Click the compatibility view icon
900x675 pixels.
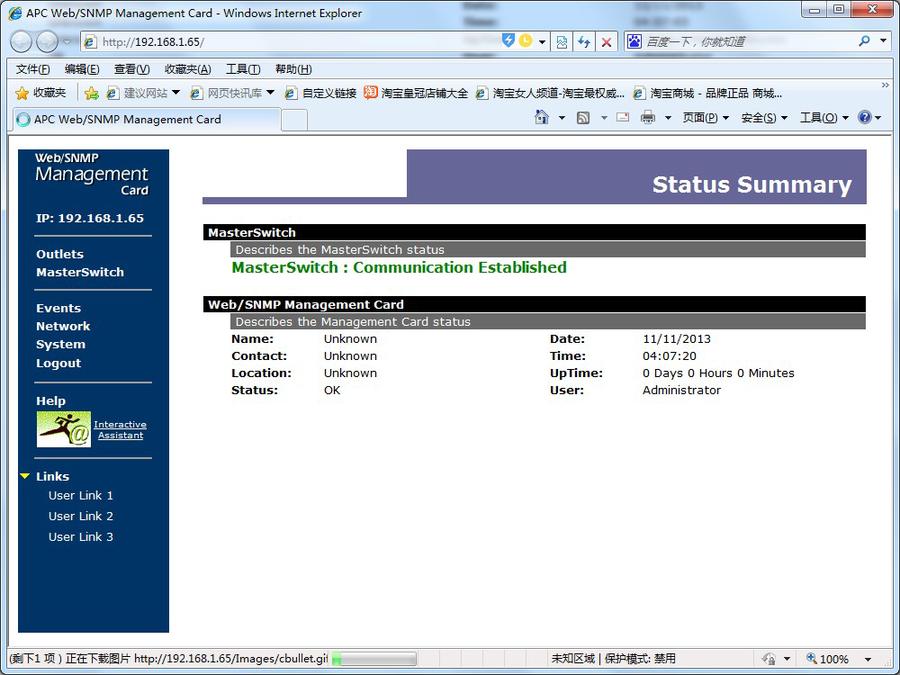[x=562, y=42]
